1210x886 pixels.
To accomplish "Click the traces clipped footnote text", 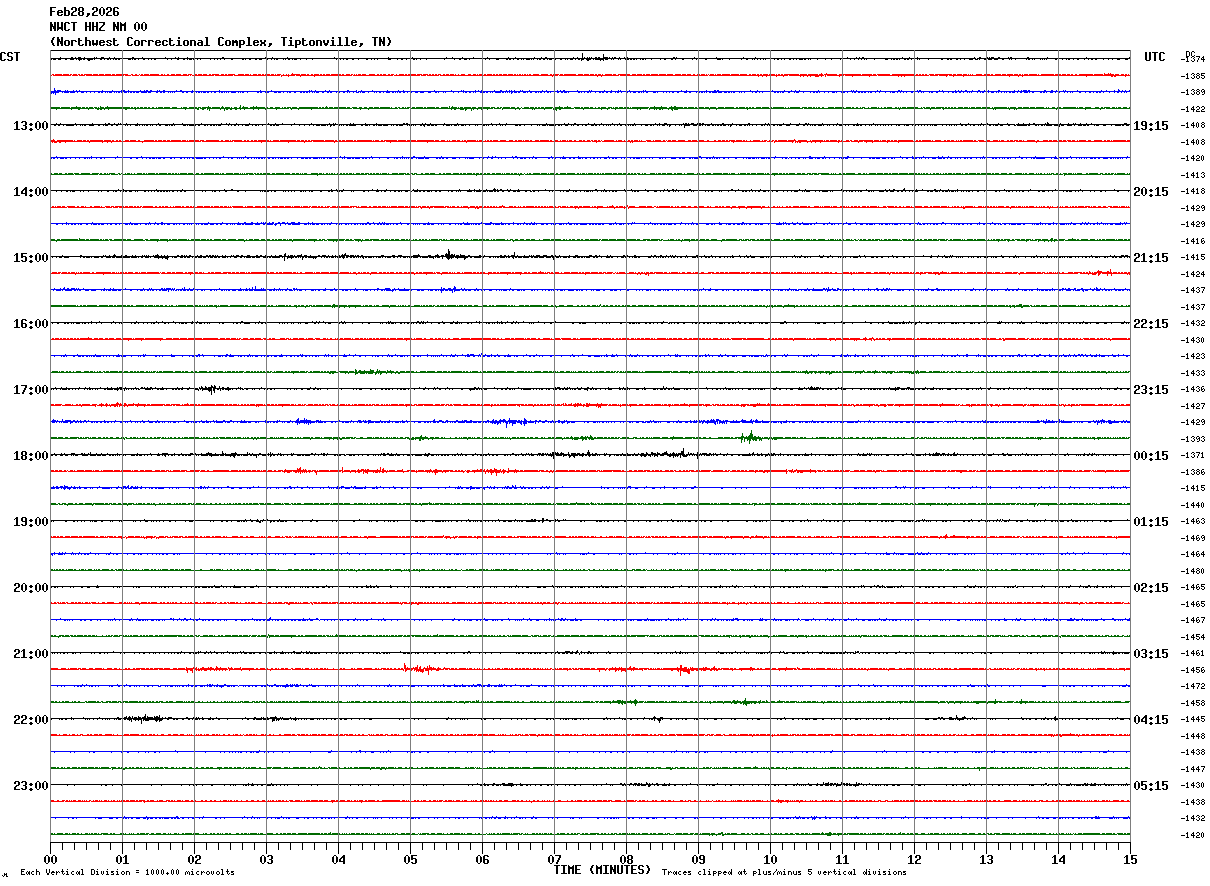I will (784, 873).
